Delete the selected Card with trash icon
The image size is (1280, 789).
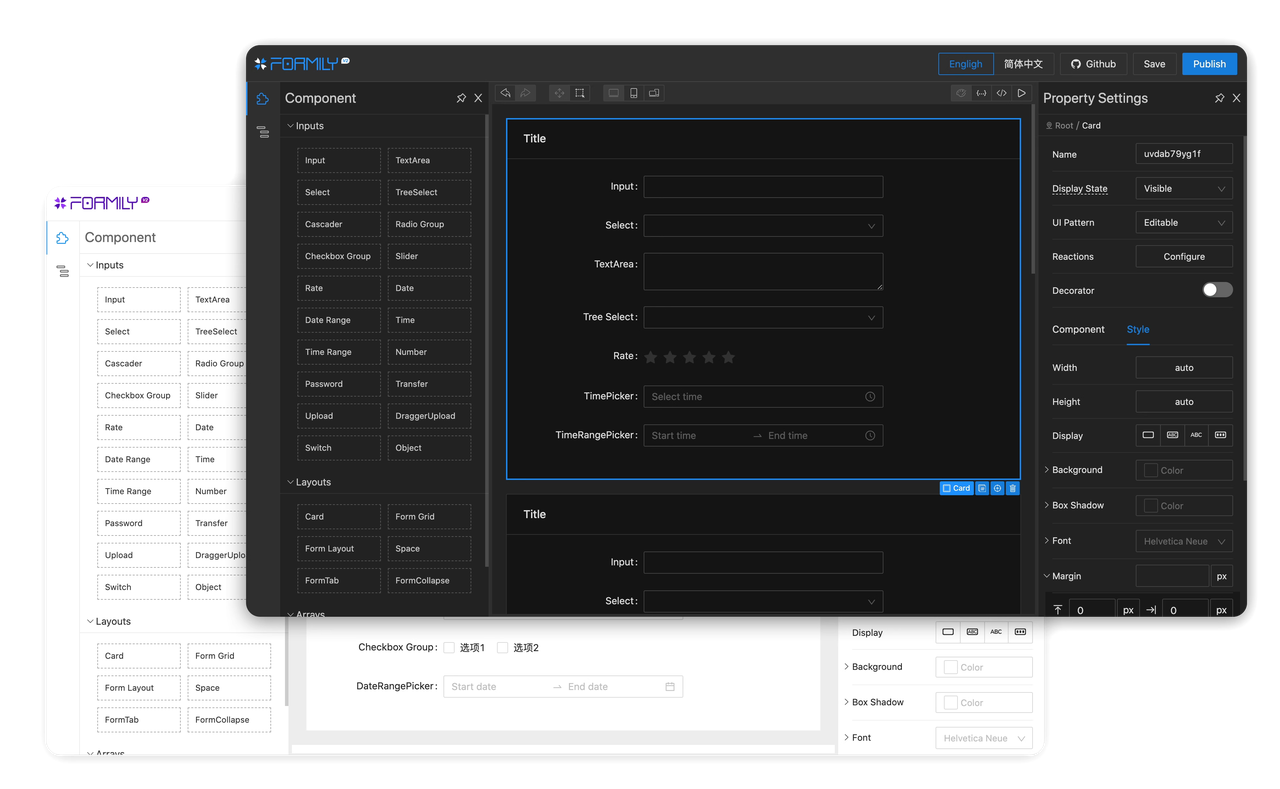1013,488
